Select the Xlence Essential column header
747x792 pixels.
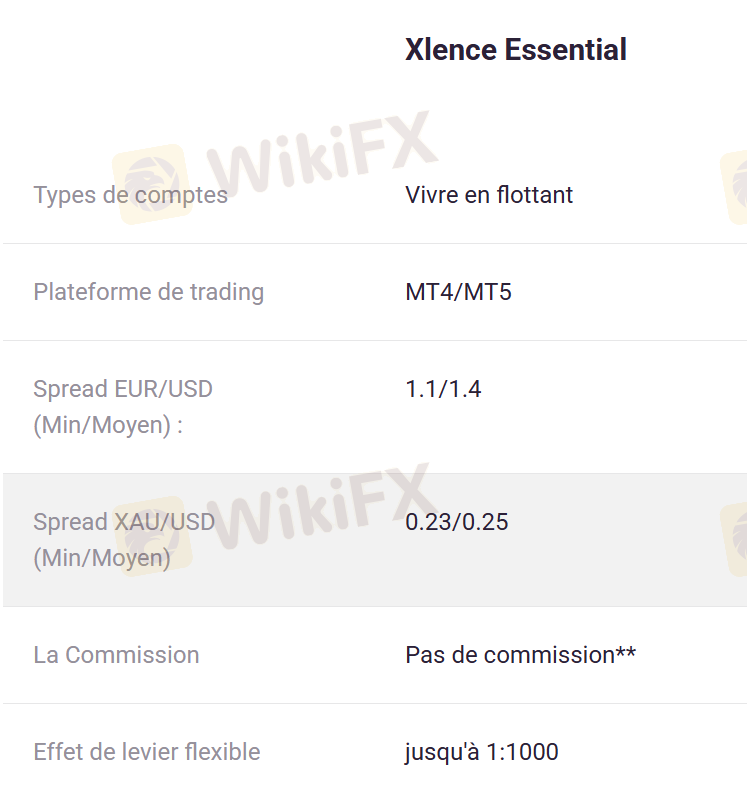pyautogui.click(x=515, y=50)
